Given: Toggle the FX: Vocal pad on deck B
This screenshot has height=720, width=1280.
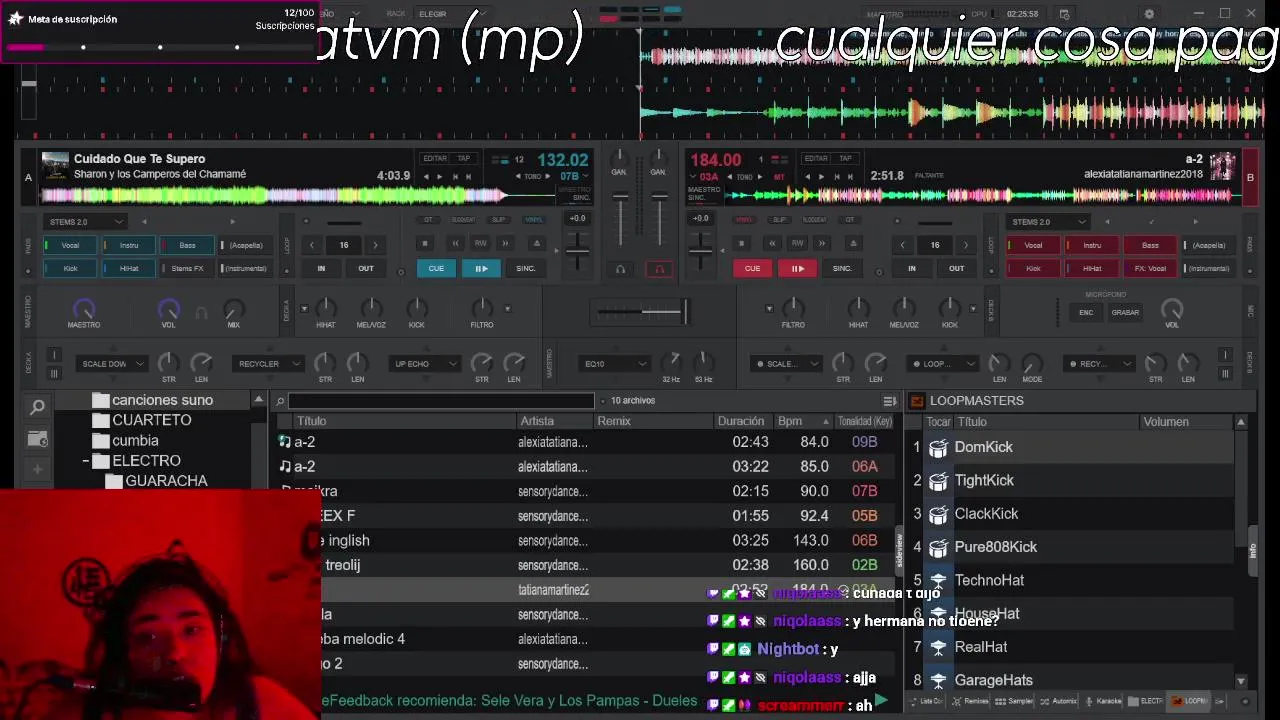Looking at the screenshot, I should 1150,268.
